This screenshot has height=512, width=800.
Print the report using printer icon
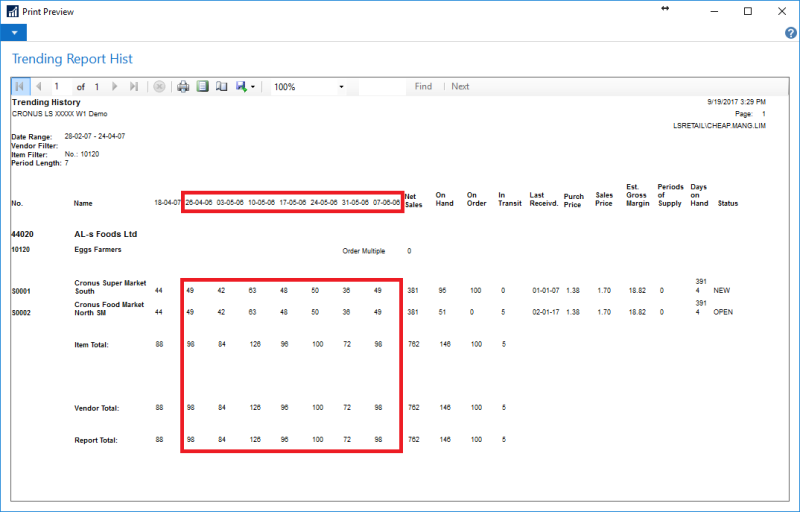coord(183,87)
